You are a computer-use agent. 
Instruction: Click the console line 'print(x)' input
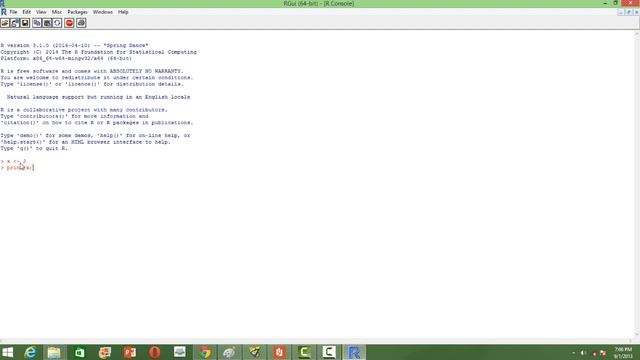pos(17,168)
